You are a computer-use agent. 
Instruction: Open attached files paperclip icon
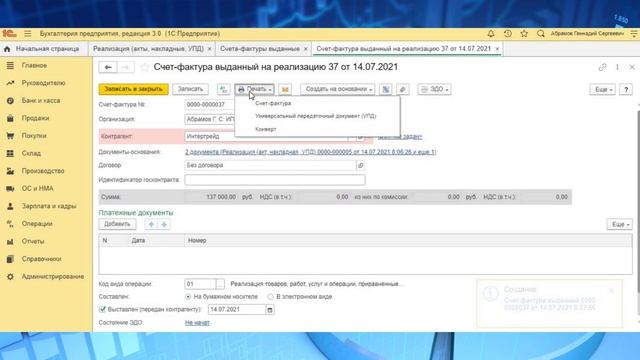(402, 89)
